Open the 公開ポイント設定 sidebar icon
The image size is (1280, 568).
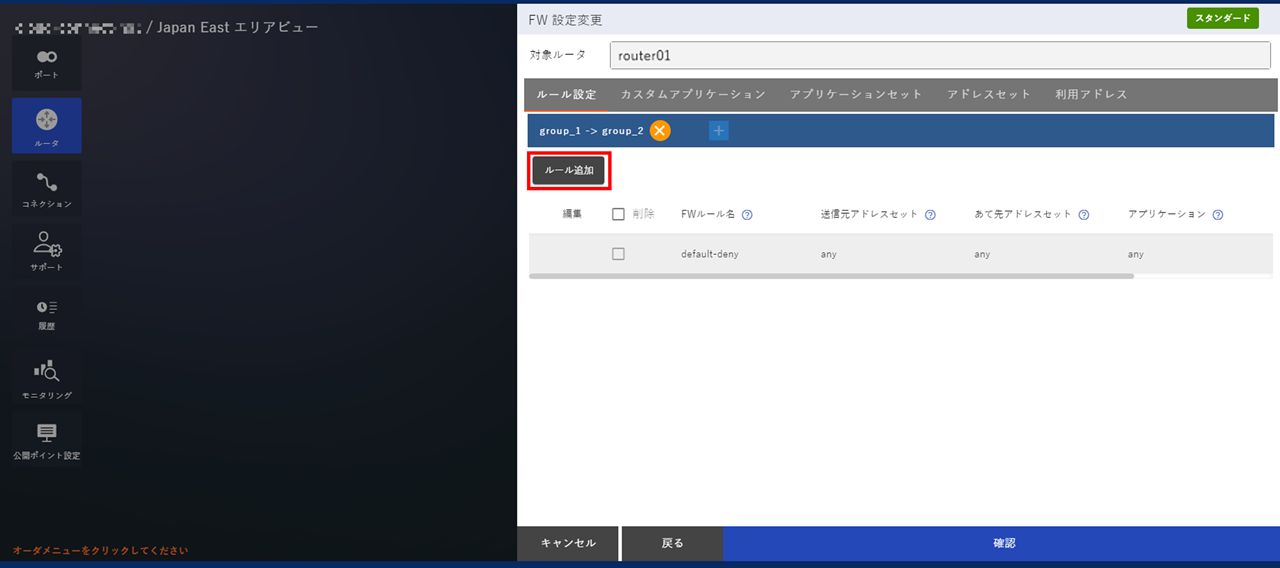tap(47, 440)
